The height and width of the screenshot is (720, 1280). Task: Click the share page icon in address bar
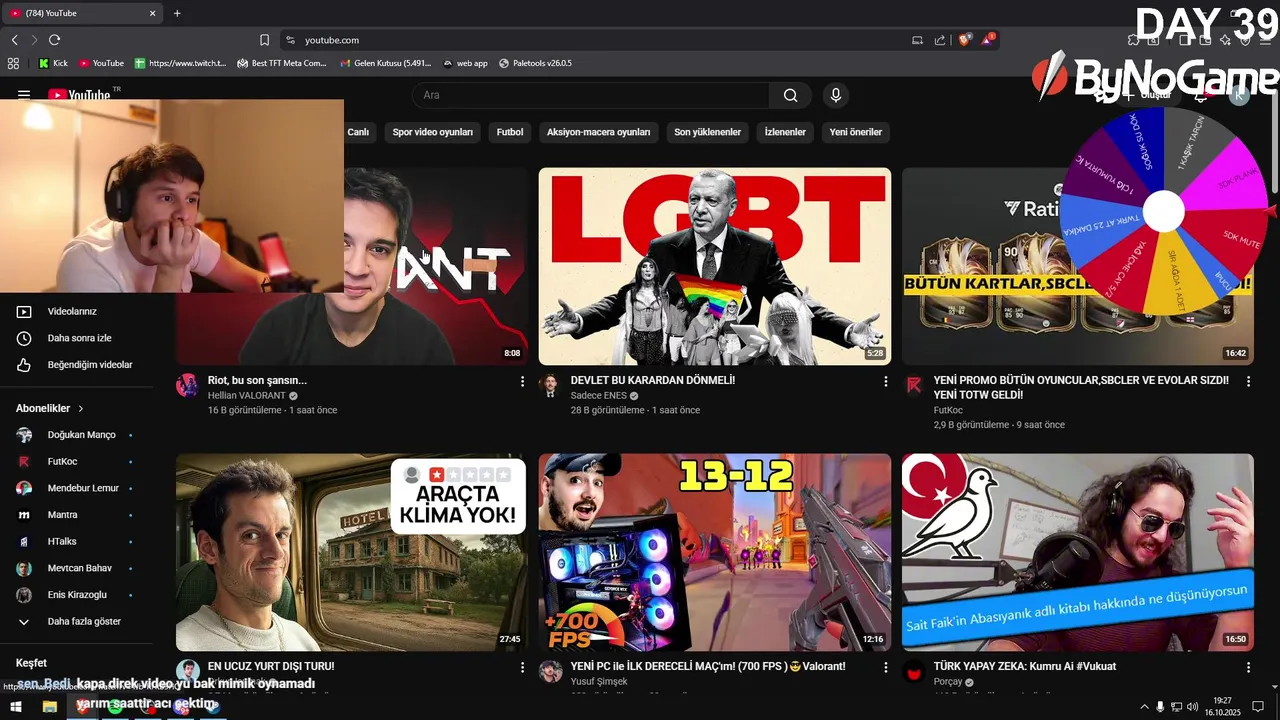[940, 40]
